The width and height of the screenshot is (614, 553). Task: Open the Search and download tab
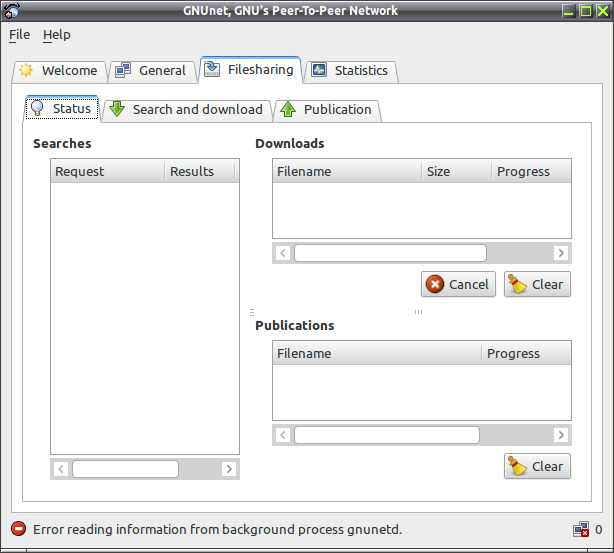click(186, 110)
